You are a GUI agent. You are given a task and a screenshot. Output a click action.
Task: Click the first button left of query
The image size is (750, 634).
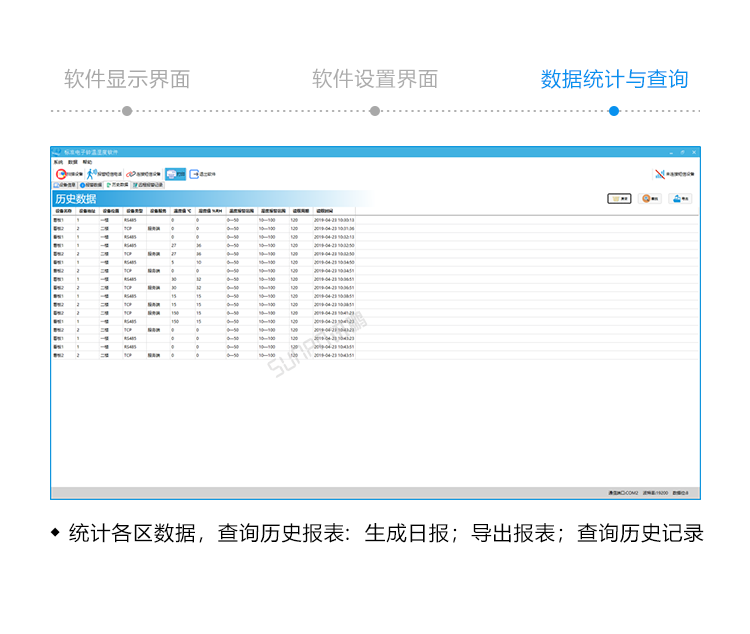(x=619, y=199)
